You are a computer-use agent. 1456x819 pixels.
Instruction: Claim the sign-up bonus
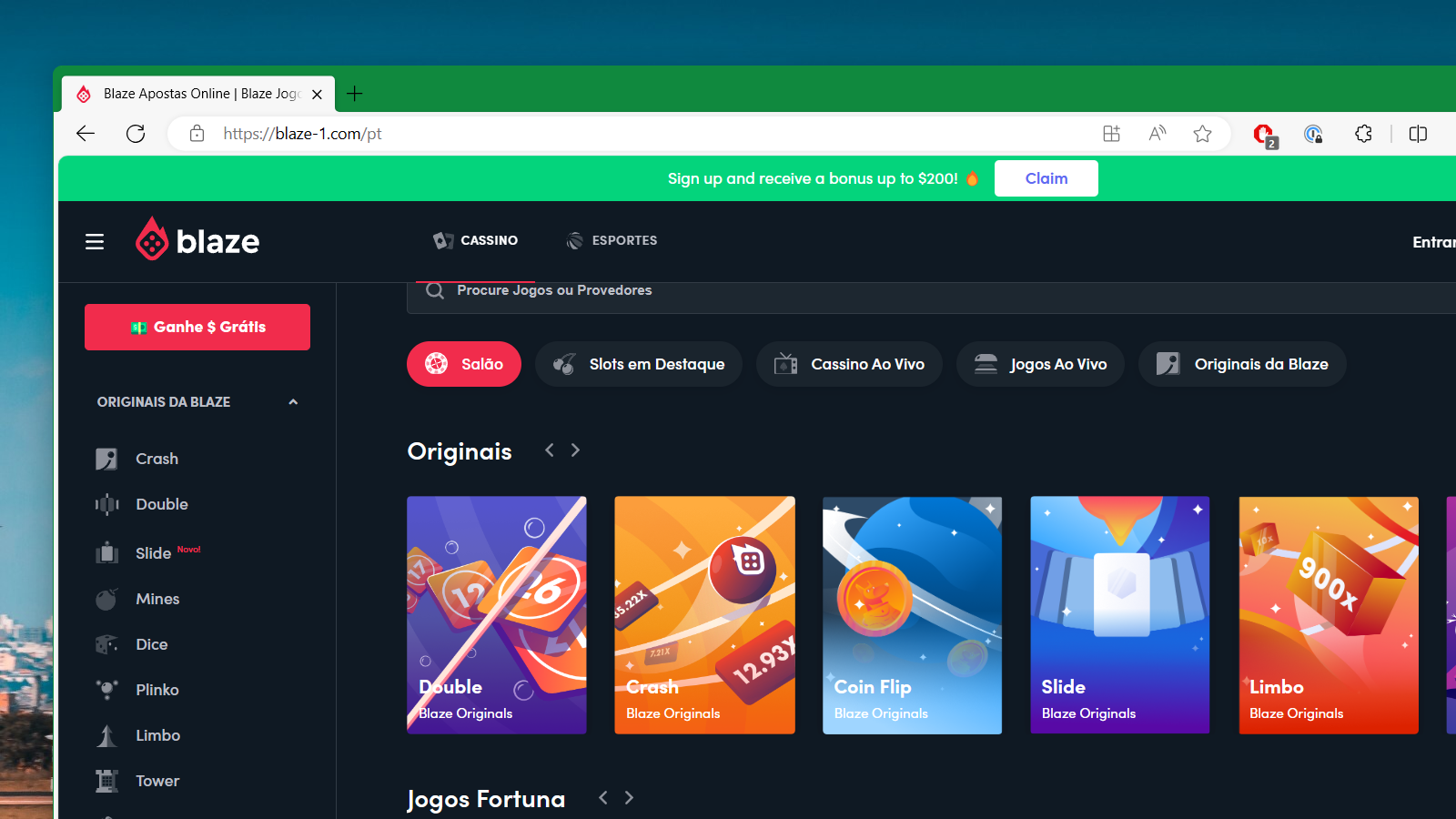coord(1046,178)
